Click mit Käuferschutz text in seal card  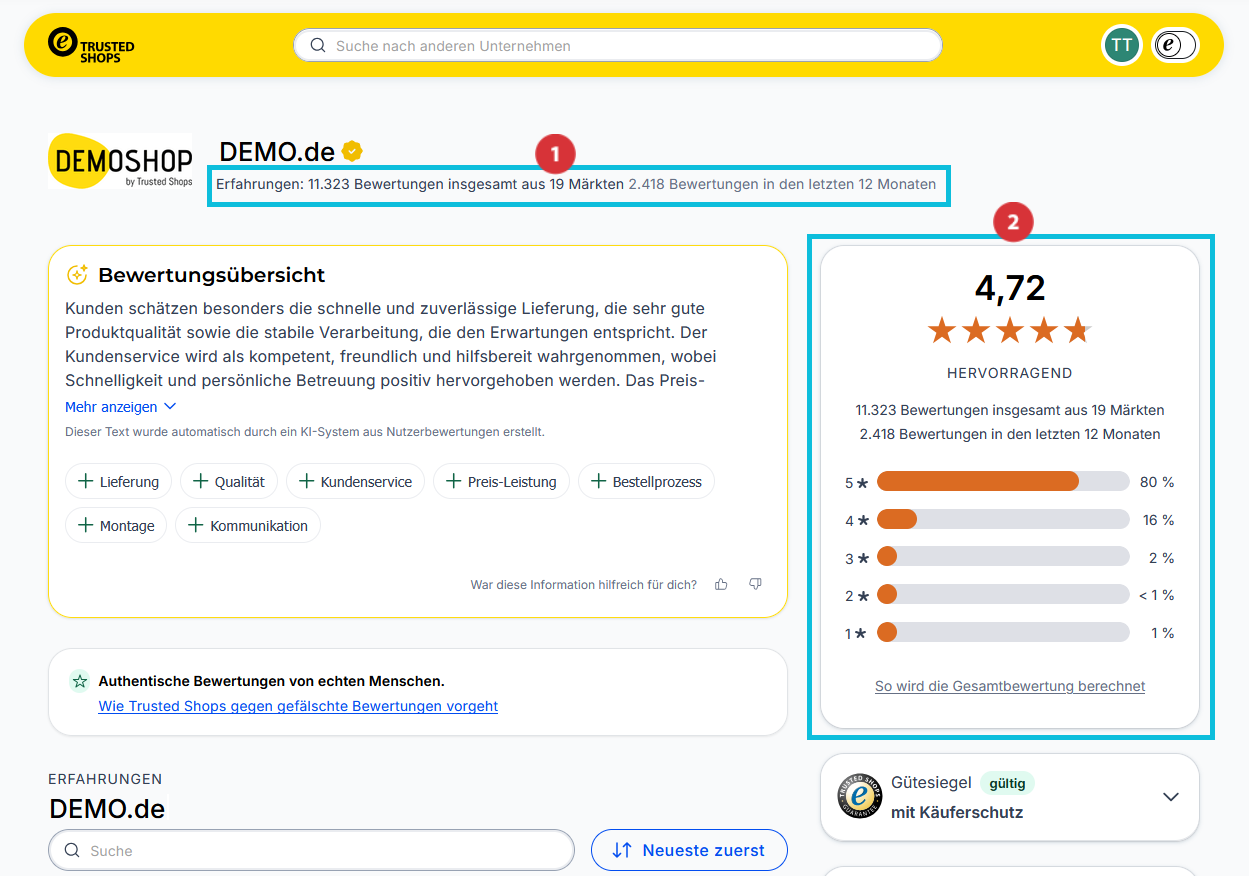(x=957, y=812)
